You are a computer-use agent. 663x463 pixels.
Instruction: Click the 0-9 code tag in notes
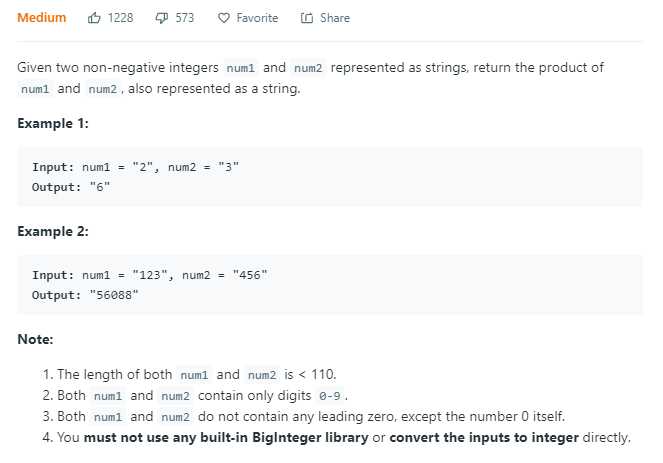click(x=329, y=396)
